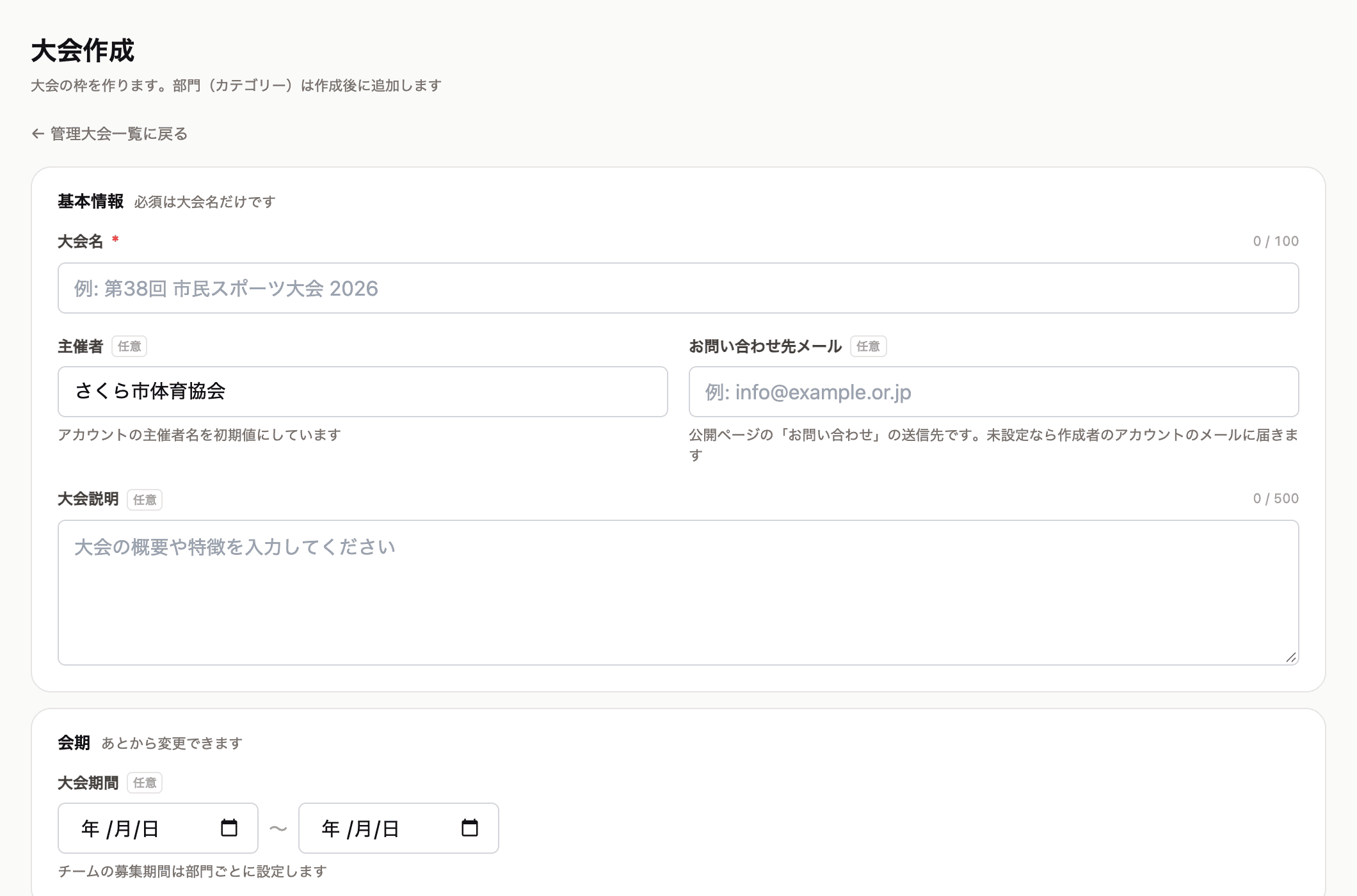1357x896 pixels.
Task: Click the back arrow beside 管理大会一覧に戻る
Action: click(x=38, y=134)
